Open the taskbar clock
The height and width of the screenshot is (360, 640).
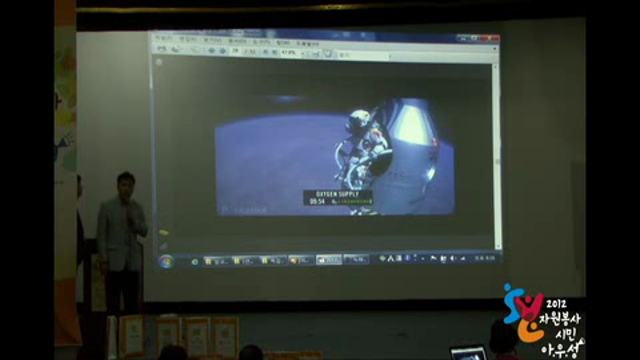pyautogui.click(x=484, y=258)
